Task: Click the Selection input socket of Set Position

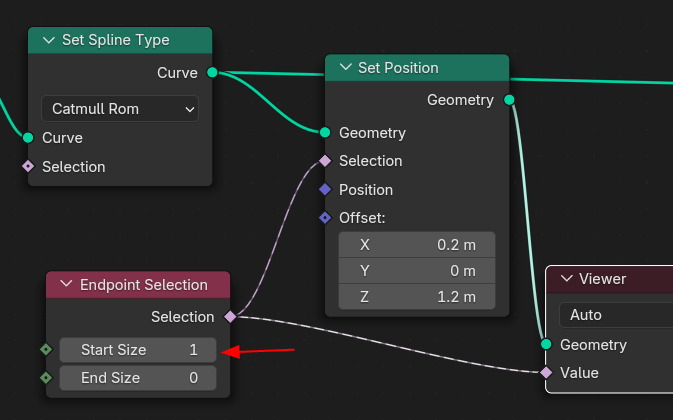Action: [325, 161]
